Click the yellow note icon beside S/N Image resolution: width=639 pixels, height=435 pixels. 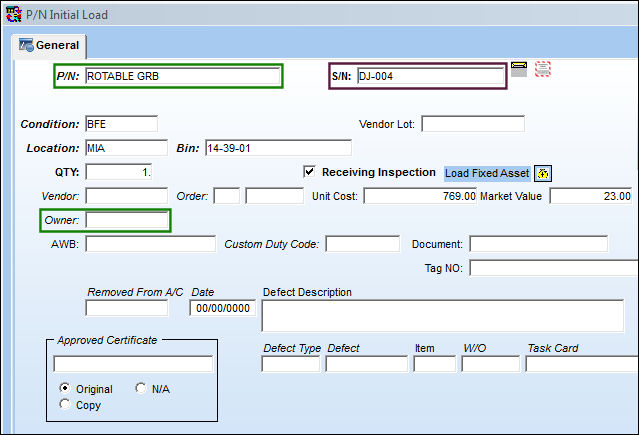[519, 69]
